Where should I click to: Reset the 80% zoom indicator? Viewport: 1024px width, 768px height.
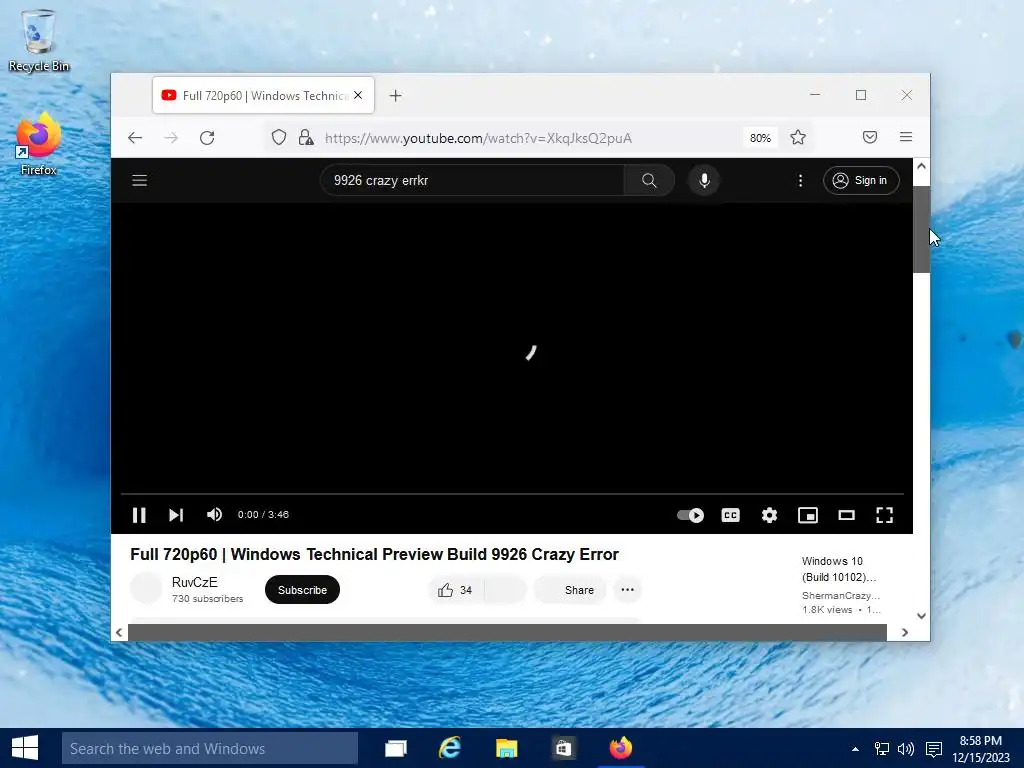pos(760,138)
